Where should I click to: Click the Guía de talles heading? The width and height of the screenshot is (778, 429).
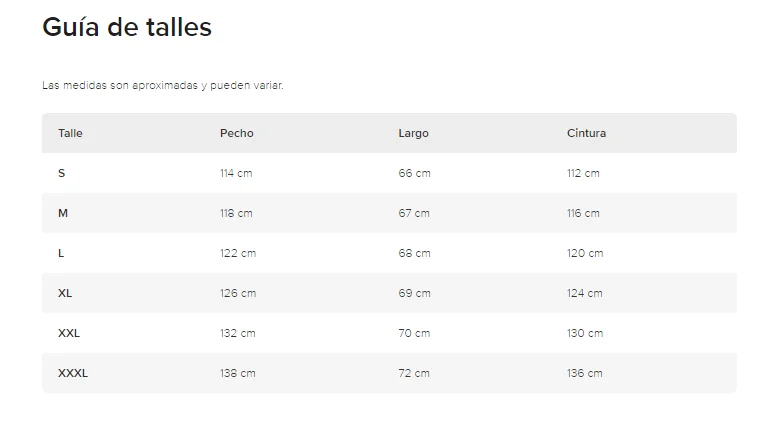point(127,28)
